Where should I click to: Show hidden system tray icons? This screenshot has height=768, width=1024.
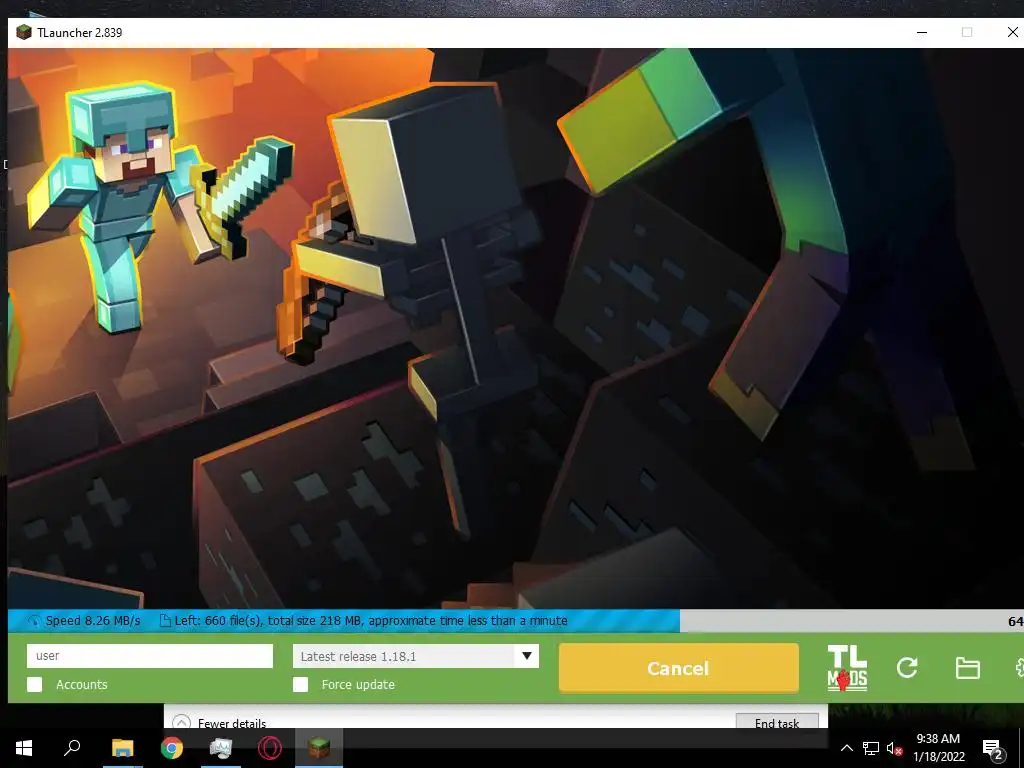click(846, 748)
